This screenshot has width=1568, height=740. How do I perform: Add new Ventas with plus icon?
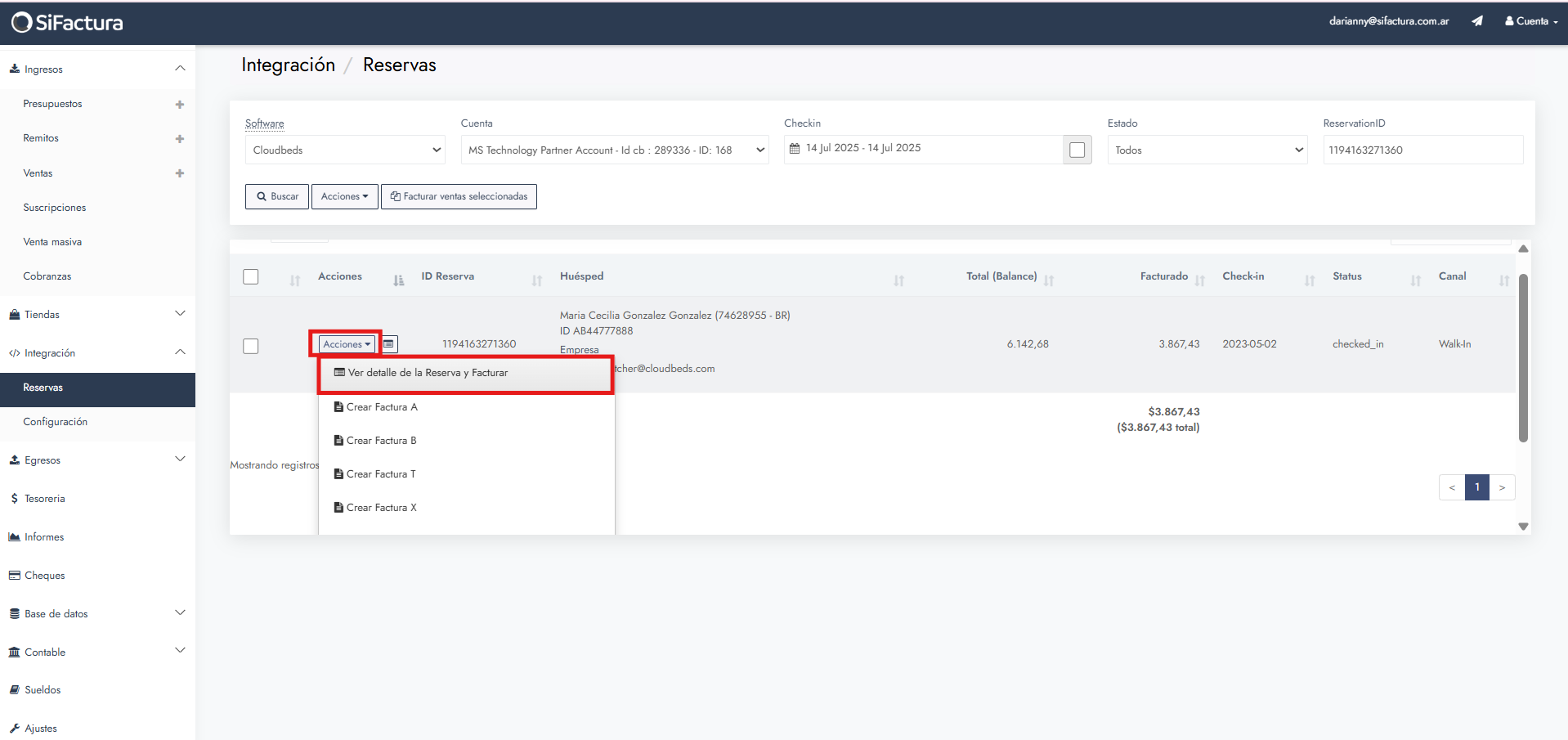coord(180,173)
